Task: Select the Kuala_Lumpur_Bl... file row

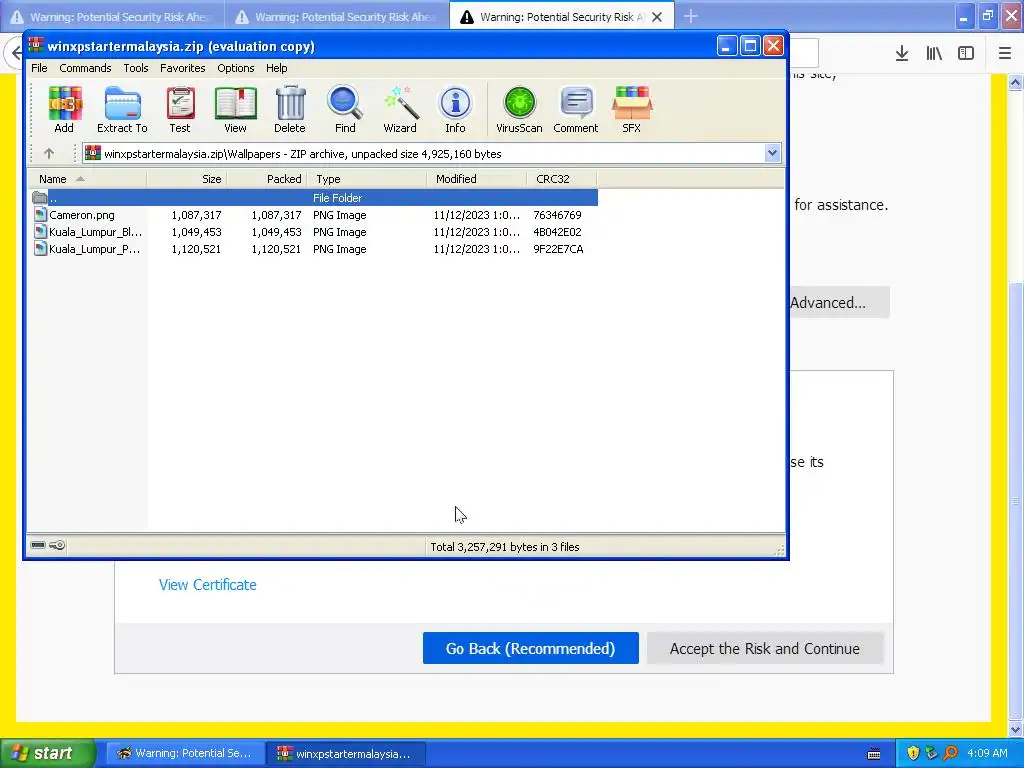Action: pyautogui.click(x=313, y=232)
